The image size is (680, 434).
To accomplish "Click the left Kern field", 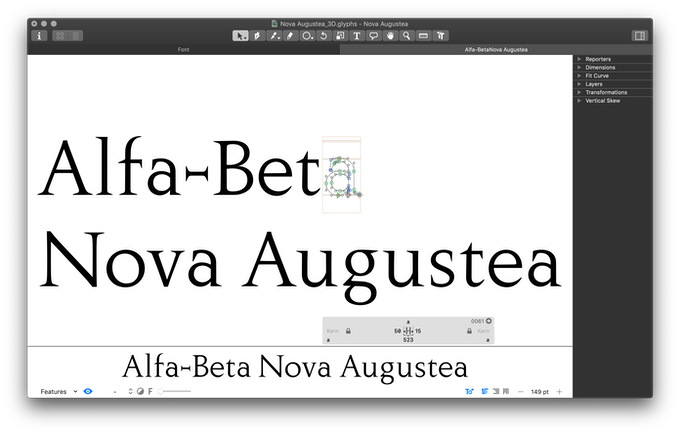I will coord(333,331).
